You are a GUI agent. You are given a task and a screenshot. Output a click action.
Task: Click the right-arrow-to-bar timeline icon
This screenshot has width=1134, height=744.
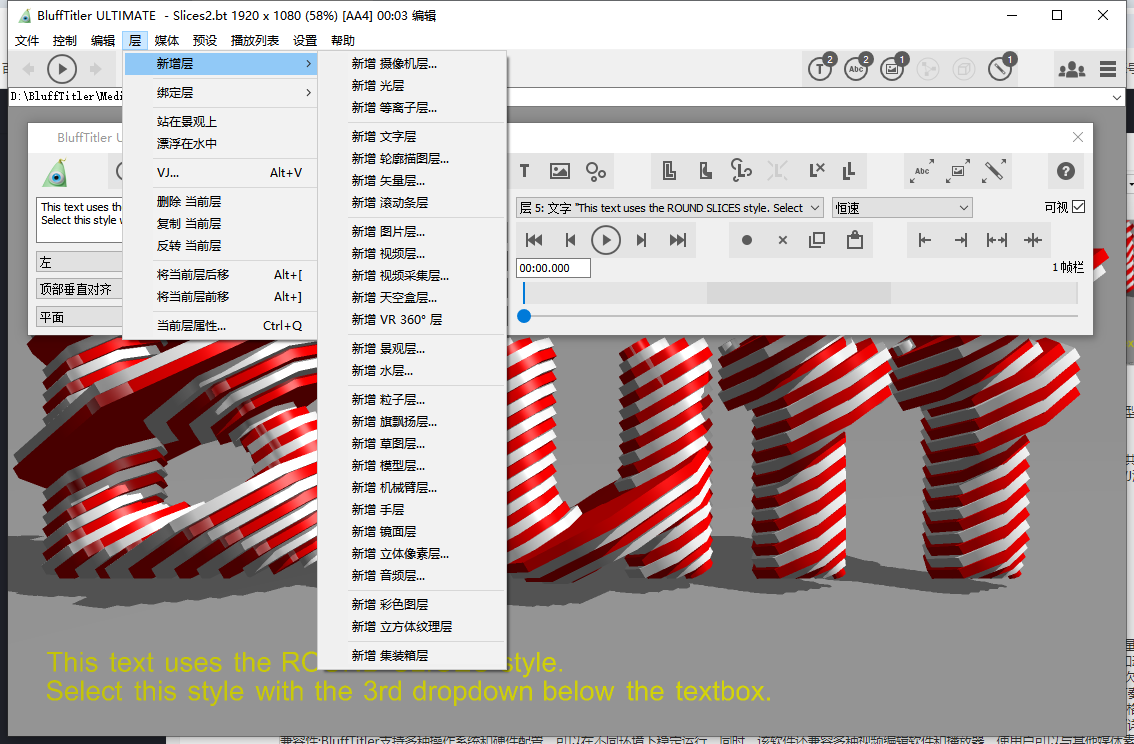(x=960, y=240)
